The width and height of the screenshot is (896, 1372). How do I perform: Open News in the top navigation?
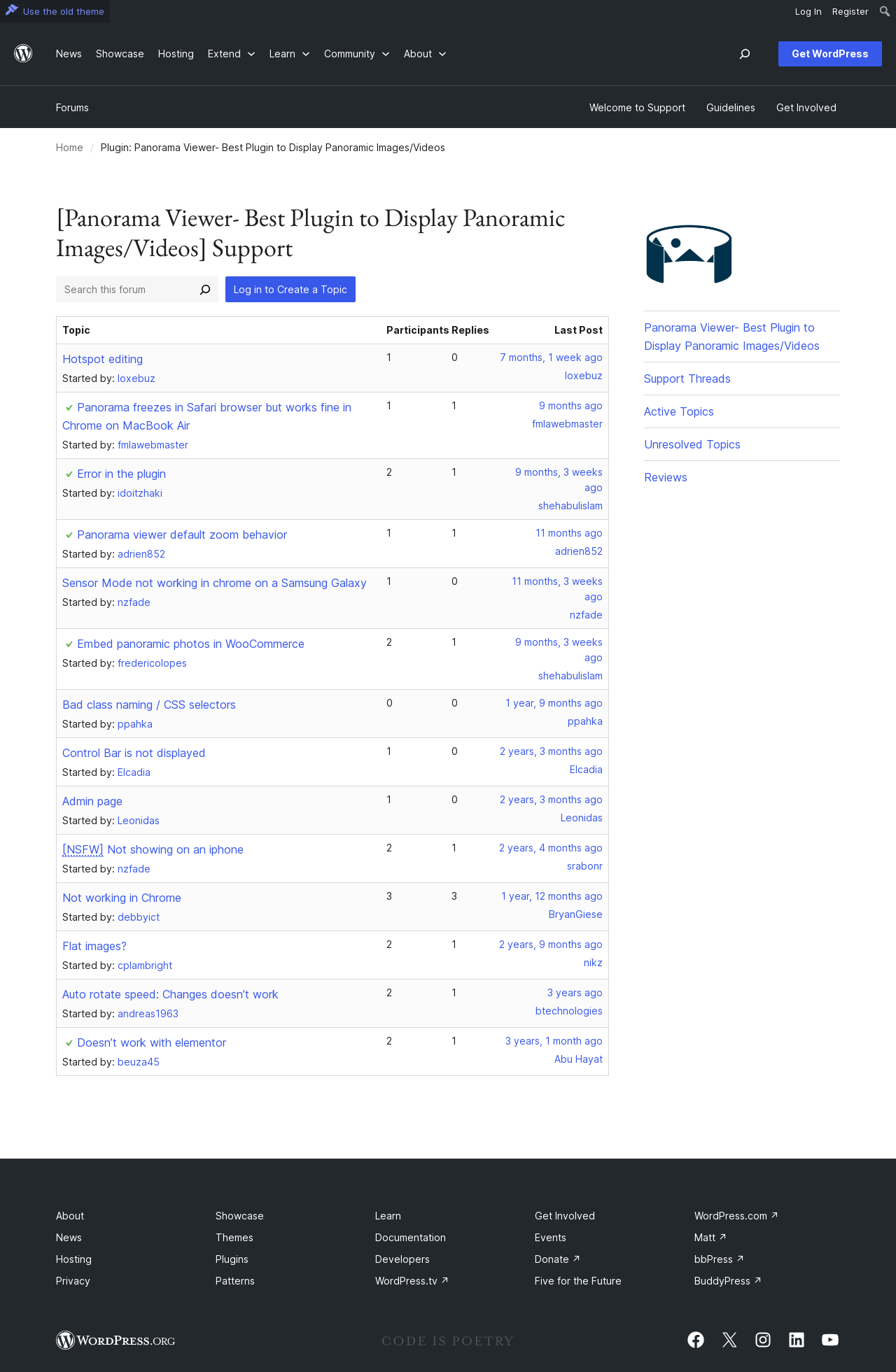pyautogui.click(x=69, y=54)
